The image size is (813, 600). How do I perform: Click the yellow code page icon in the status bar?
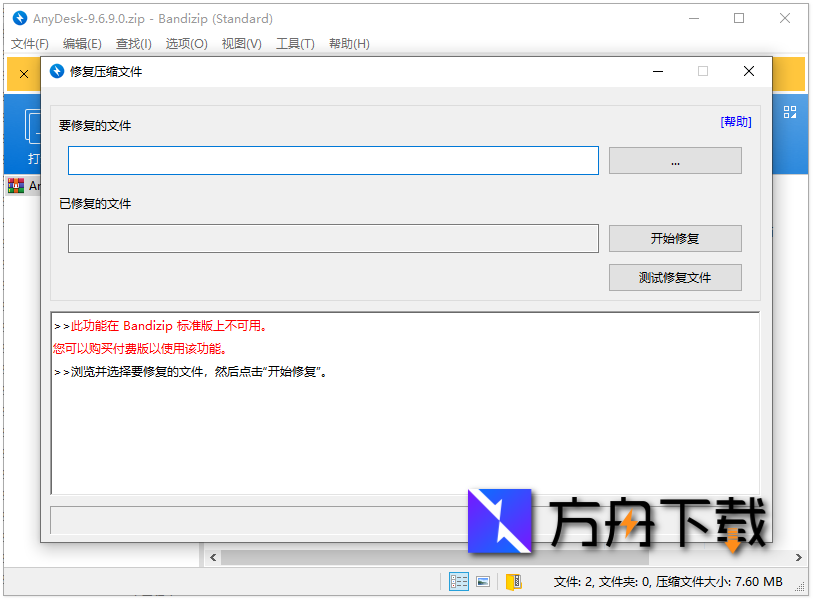(x=514, y=581)
